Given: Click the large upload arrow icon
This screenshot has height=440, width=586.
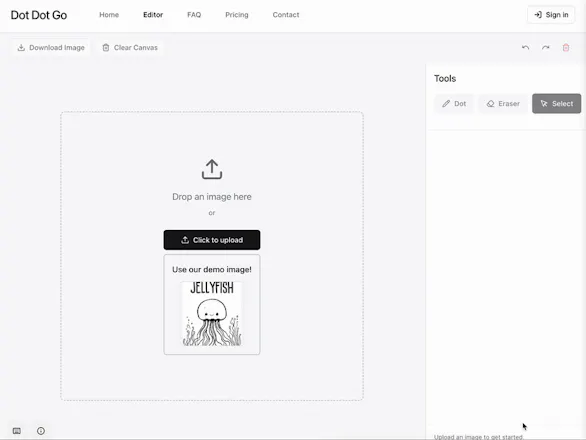Looking at the screenshot, I should [x=212, y=169].
